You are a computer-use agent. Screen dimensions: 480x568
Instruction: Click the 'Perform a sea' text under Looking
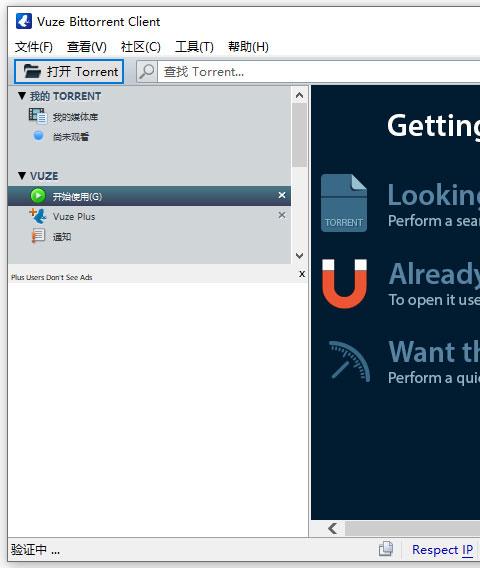[434, 221]
